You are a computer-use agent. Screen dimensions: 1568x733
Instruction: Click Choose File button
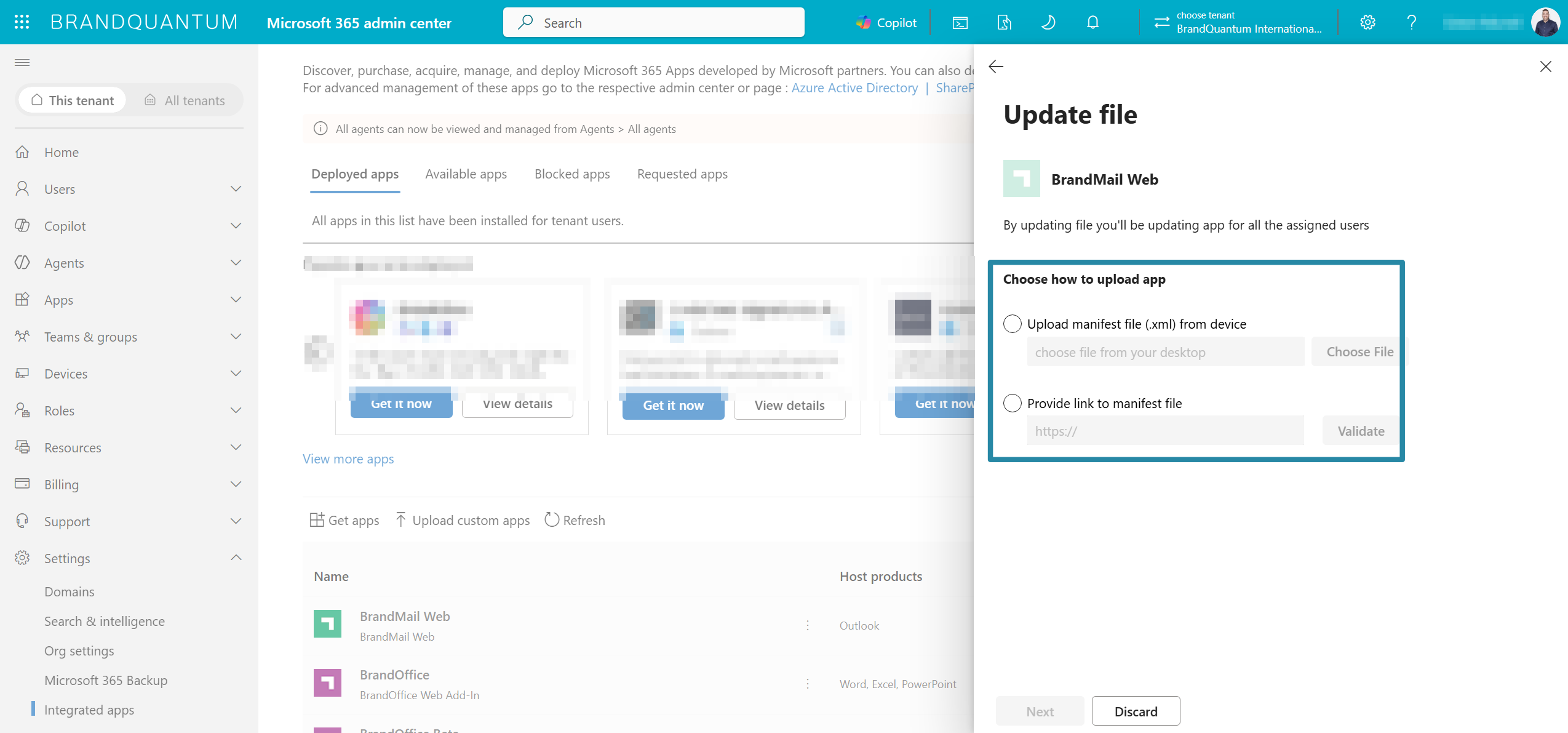(1359, 352)
